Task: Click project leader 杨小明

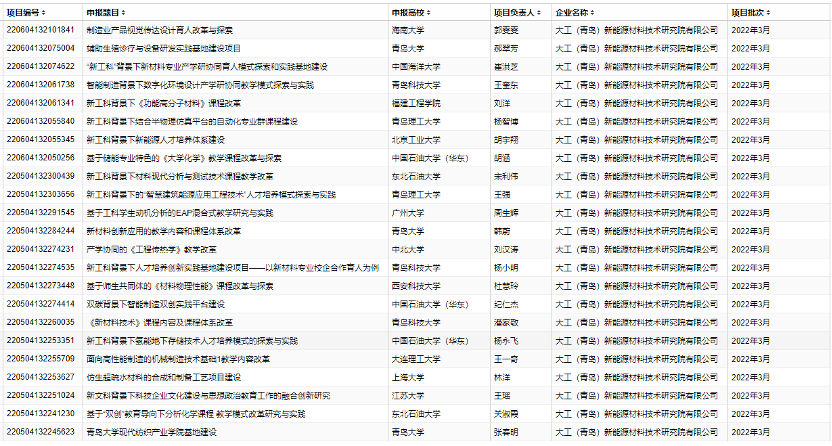Action: click(506, 268)
